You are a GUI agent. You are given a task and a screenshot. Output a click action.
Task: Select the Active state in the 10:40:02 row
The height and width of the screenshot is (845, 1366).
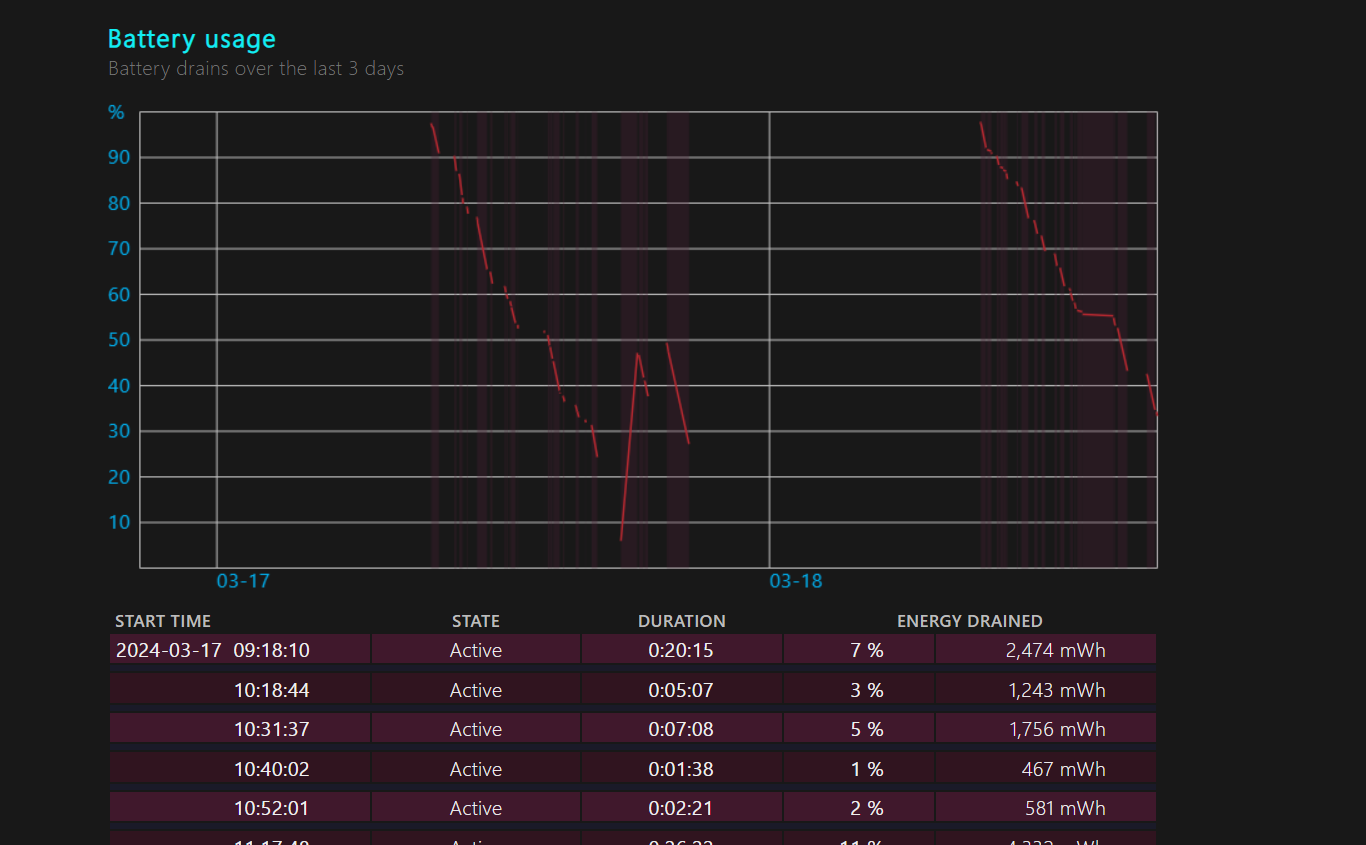click(476, 768)
